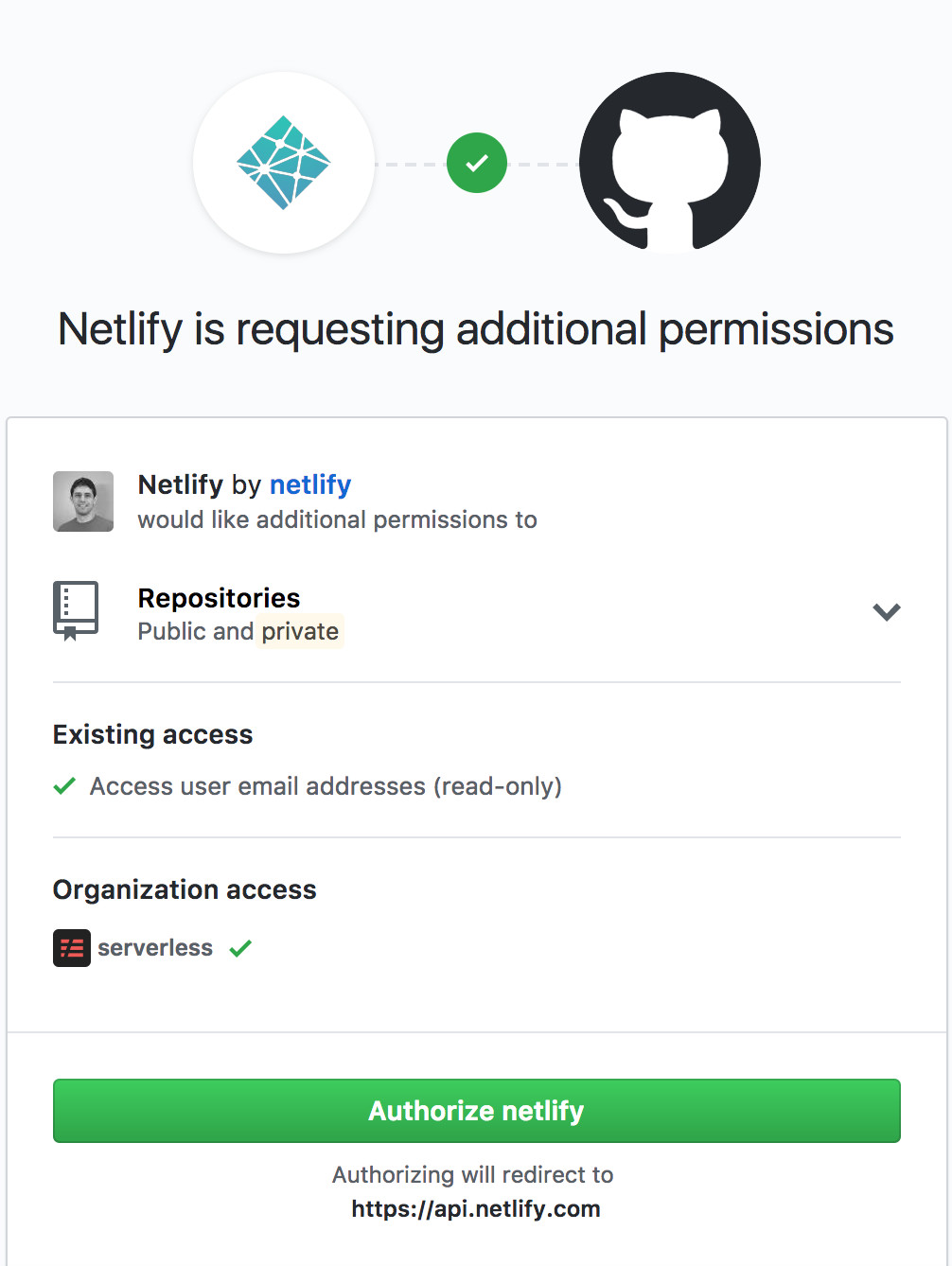Click the serverless organization icon

point(72,948)
